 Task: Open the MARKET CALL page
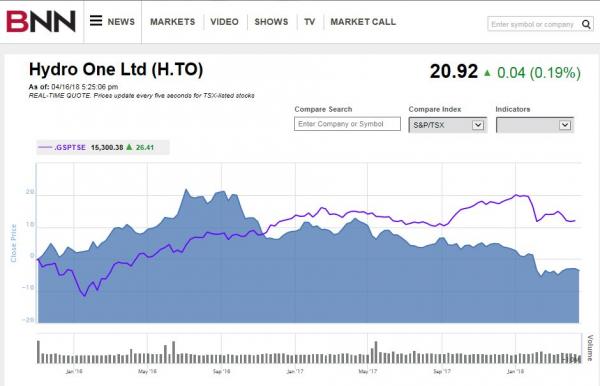click(363, 22)
